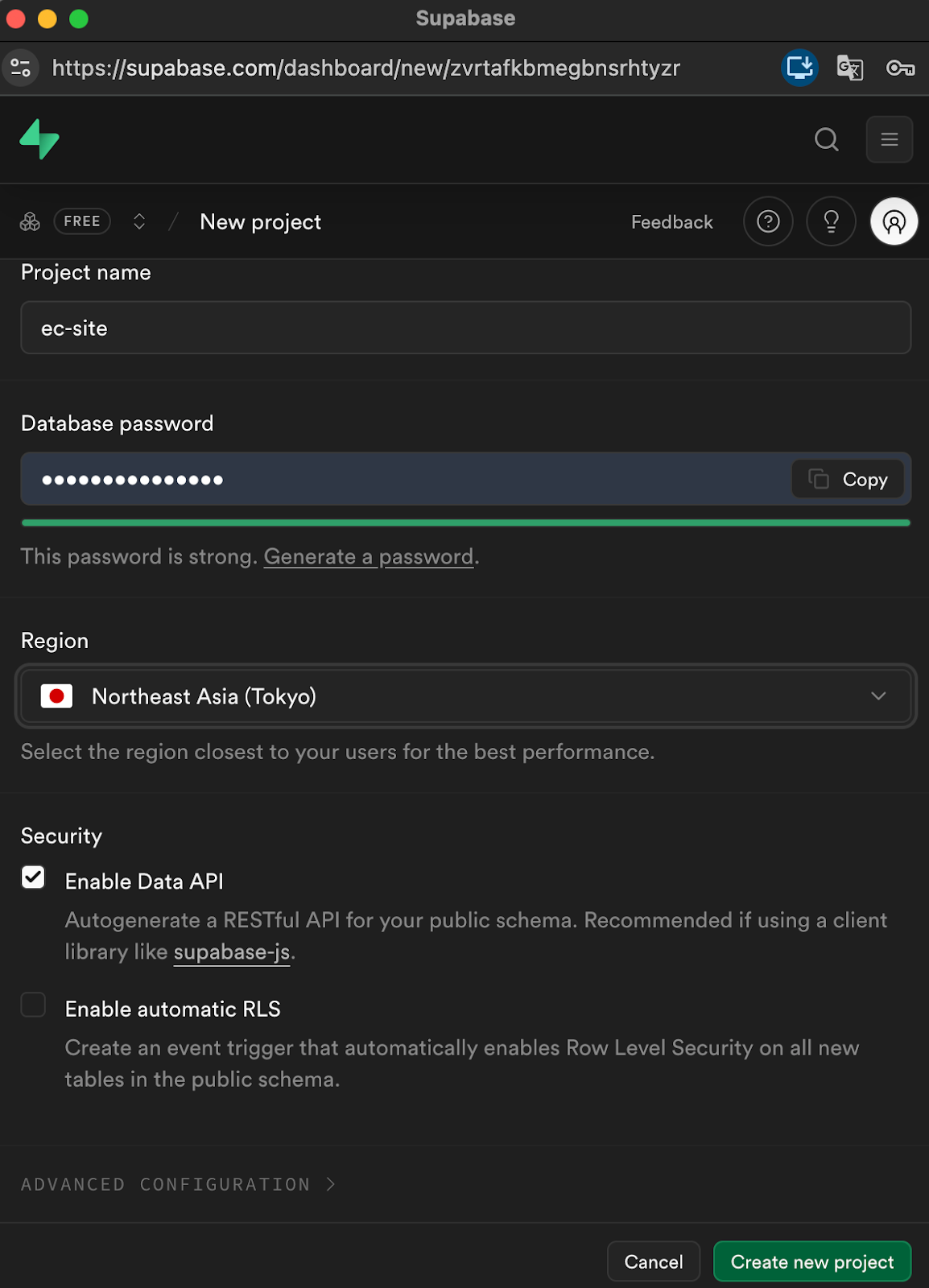Open the search magnifier icon
The height and width of the screenshot is (1288, 929).
826,139
